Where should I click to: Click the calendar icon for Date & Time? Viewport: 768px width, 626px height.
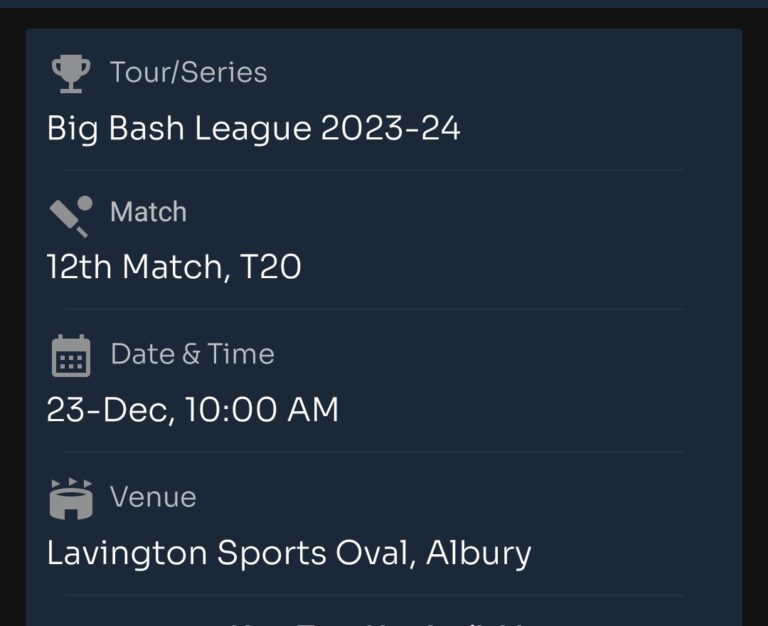coord(71,356)
